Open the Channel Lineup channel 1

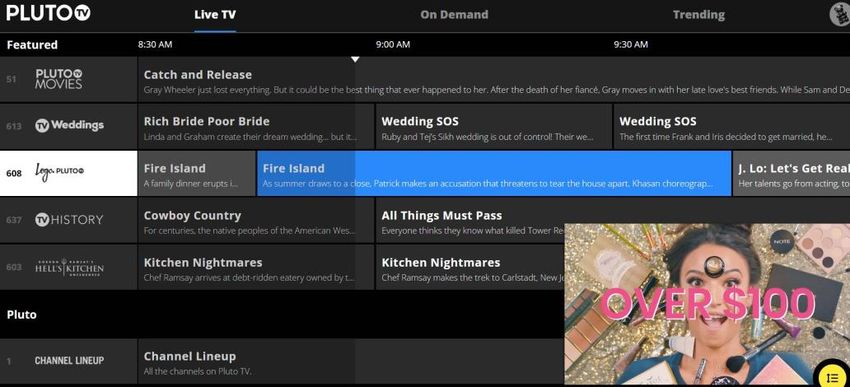(68, 360)
